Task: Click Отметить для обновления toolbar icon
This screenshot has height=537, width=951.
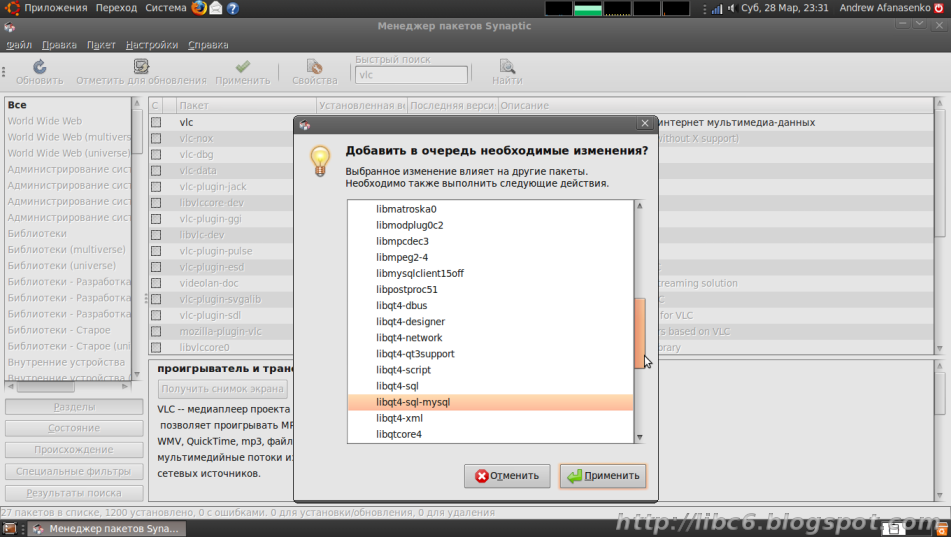Action: [141, 66]
